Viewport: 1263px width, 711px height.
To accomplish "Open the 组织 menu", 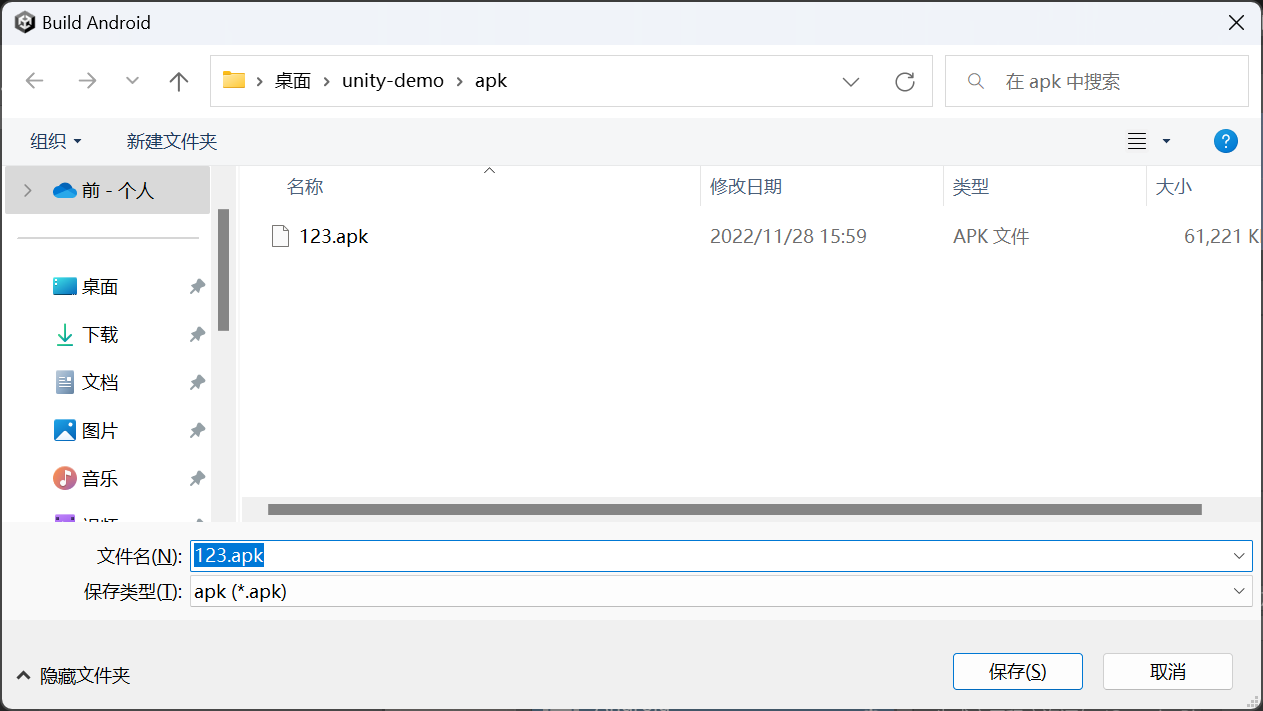I will (56, 141).
